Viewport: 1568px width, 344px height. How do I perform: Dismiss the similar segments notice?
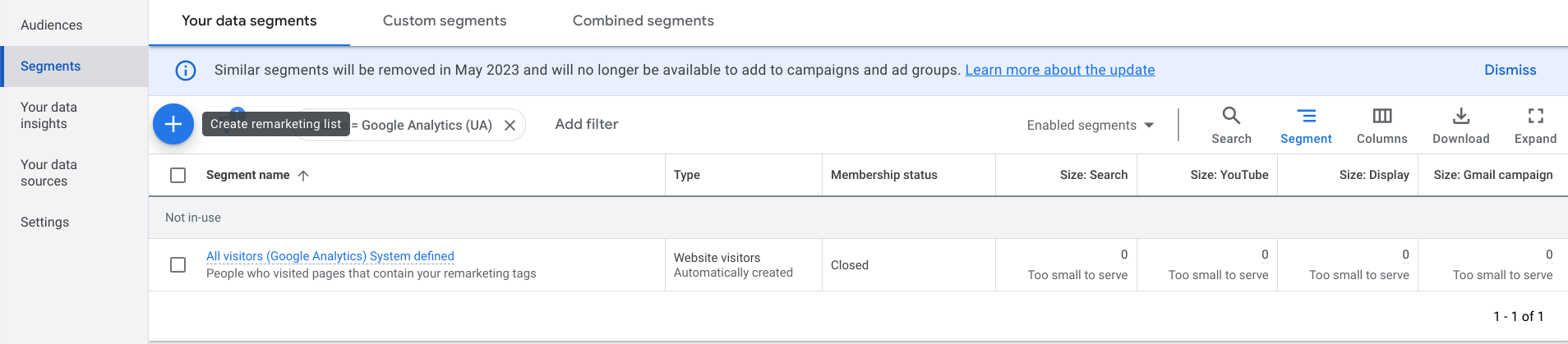click(x=1509, y=70)
